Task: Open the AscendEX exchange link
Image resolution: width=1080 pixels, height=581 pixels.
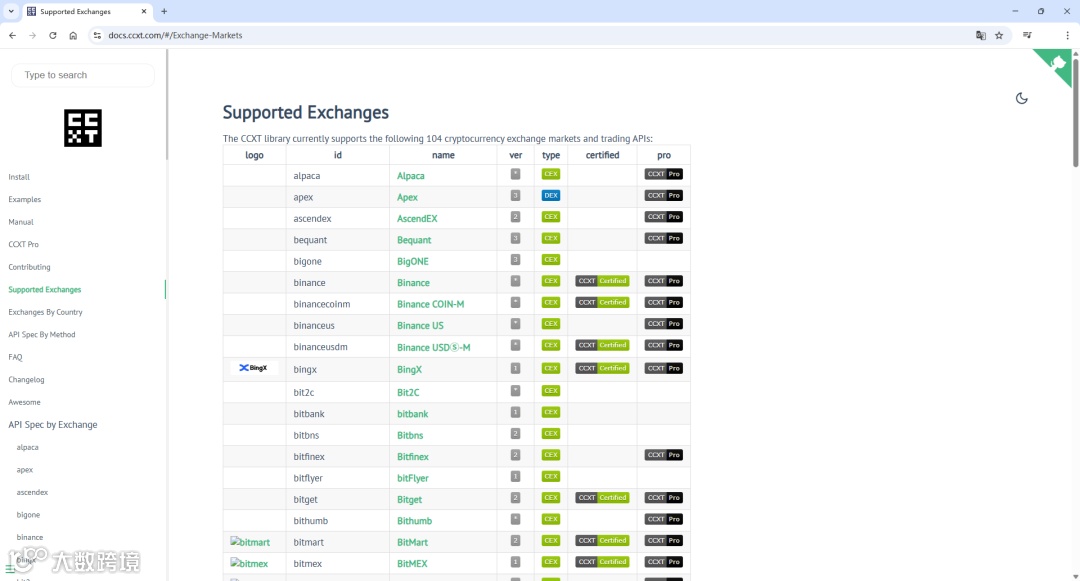Action: click(417, 218)
